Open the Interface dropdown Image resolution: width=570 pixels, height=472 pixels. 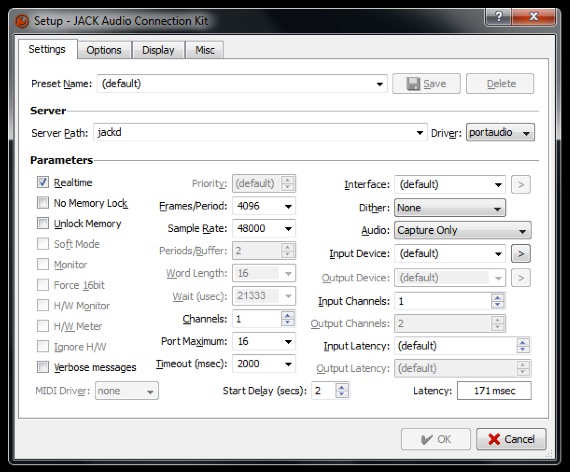450,184
